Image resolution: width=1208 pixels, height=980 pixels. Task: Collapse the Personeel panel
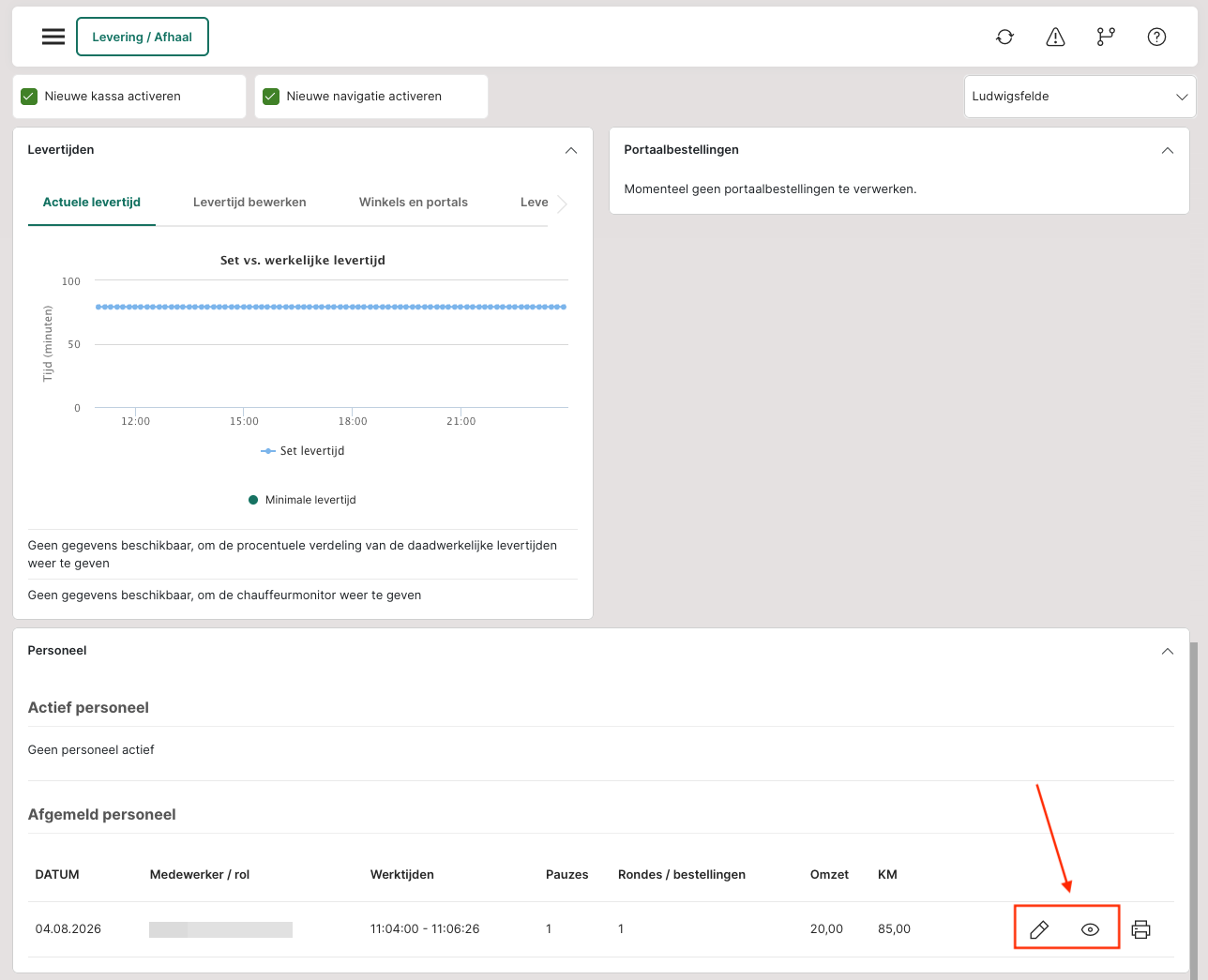[x=1167, y=651]
